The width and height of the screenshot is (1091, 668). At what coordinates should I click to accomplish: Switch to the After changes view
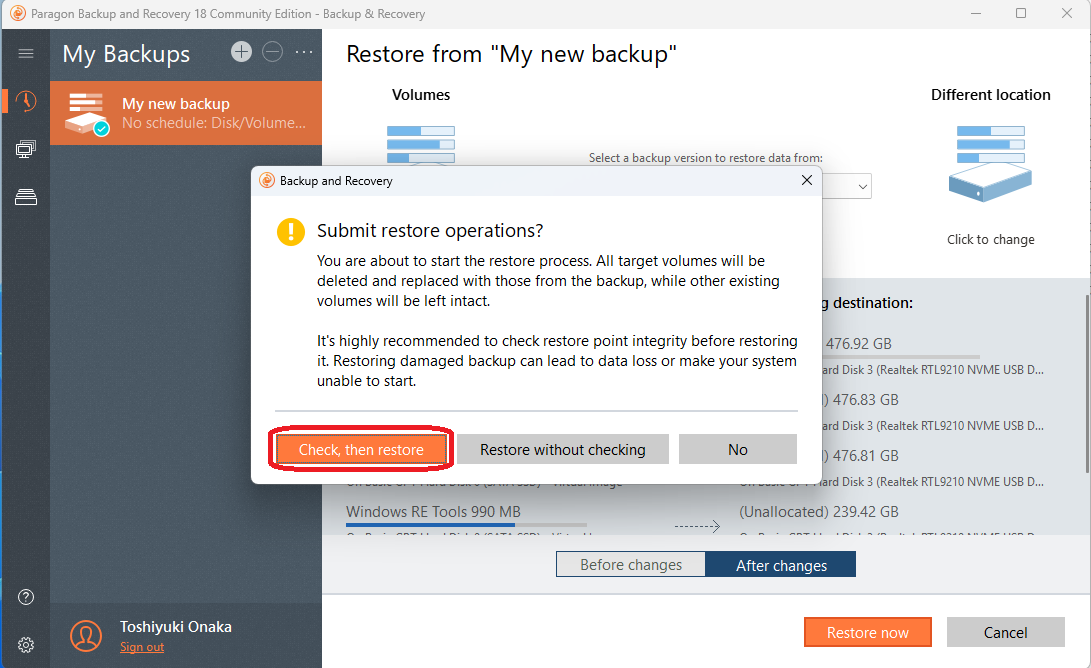point(781,564)
